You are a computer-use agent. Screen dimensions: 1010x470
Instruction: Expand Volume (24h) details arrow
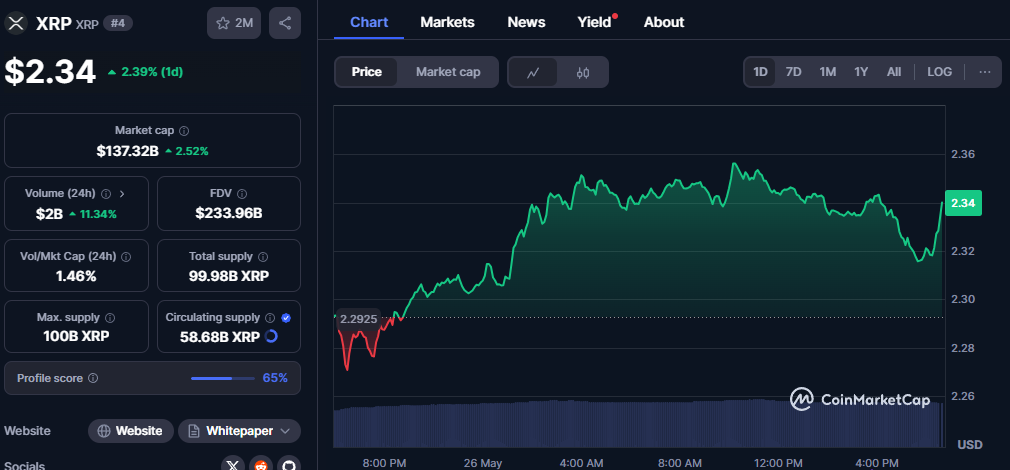pos(122,193)
